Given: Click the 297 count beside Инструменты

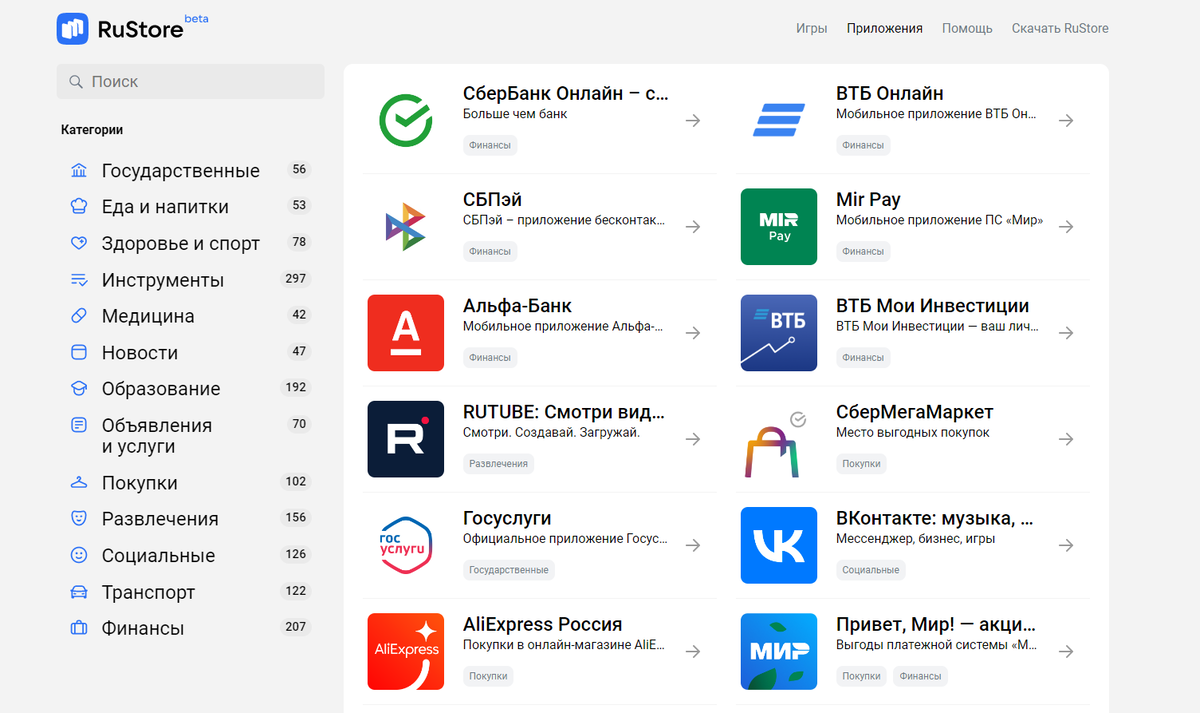Looking at the screenshot, I should pos(296,279).
